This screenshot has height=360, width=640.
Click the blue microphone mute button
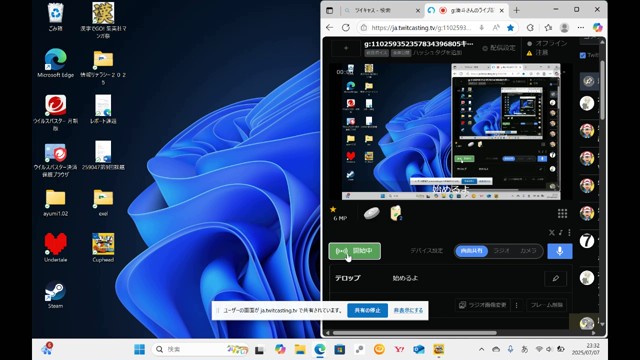pos(560,251)
